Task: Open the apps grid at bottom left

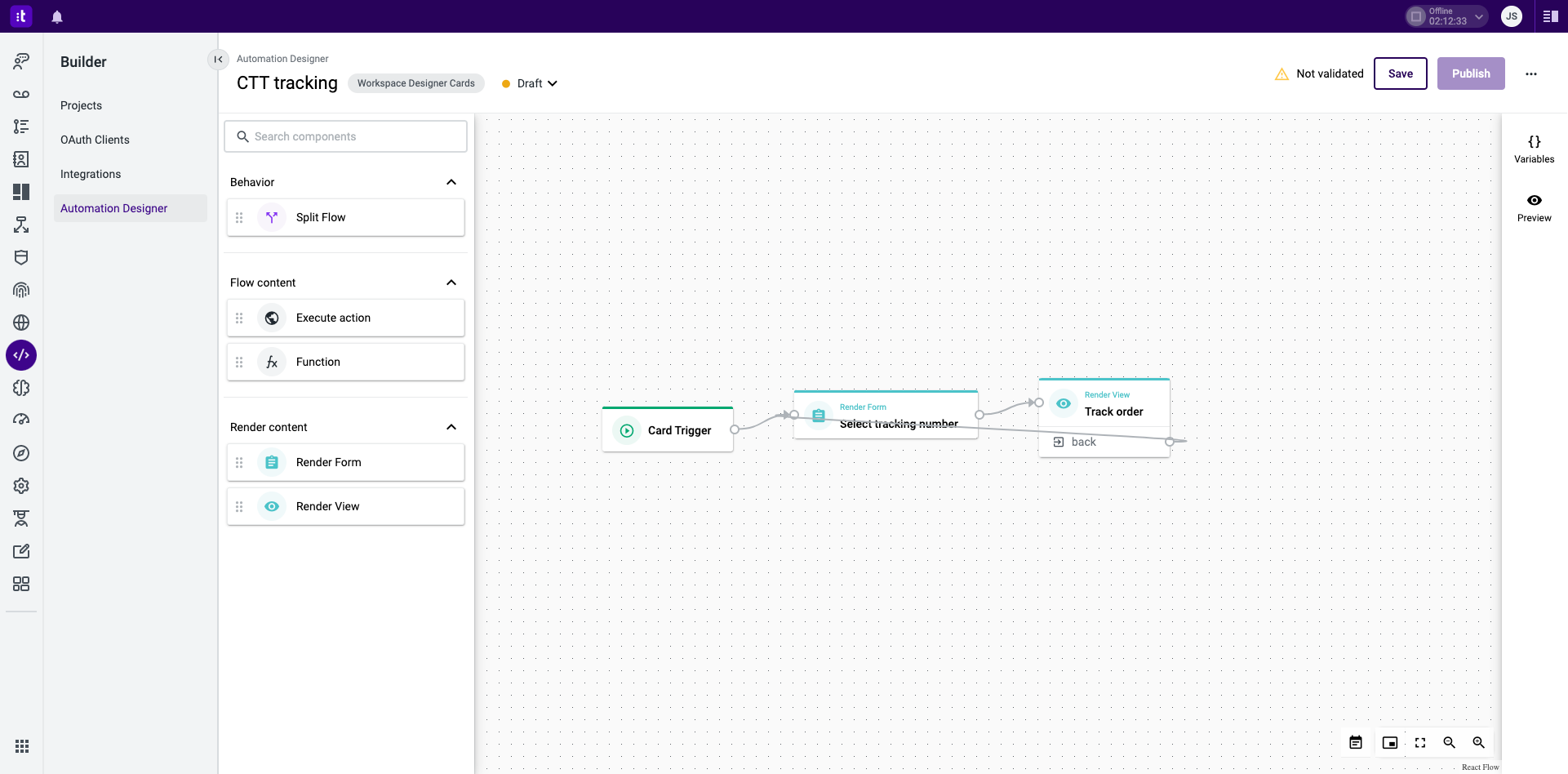Action: pyautogui.click(x=22, y=746)
